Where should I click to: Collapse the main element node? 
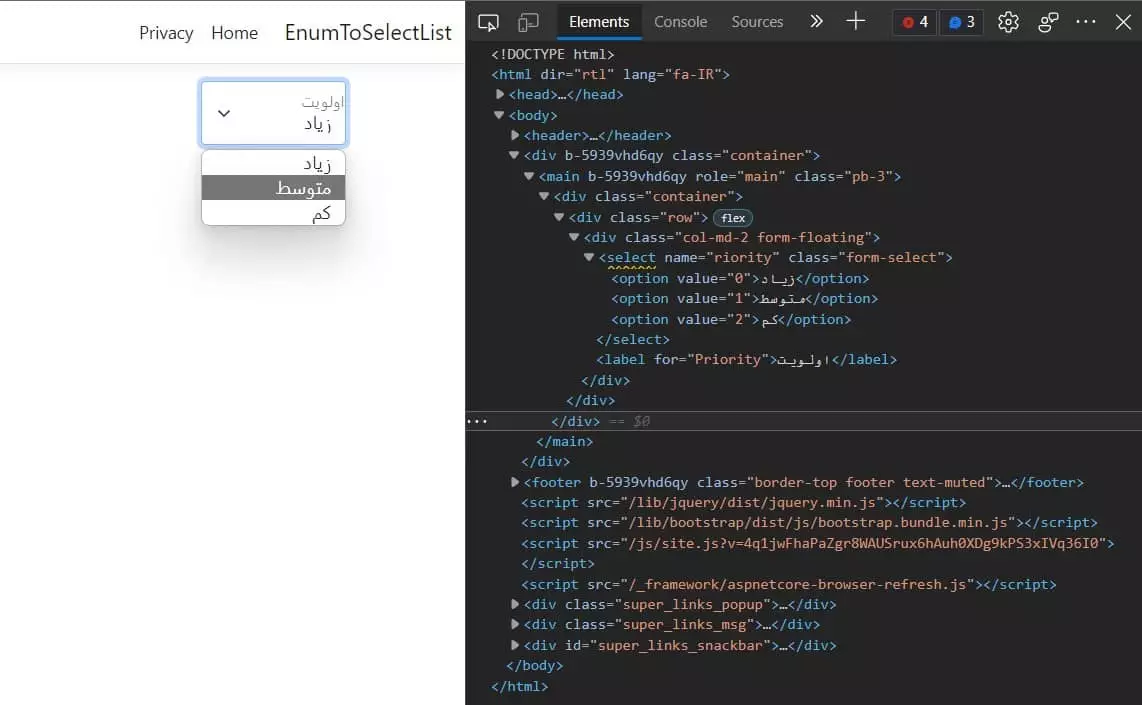(x=529, y=176)
